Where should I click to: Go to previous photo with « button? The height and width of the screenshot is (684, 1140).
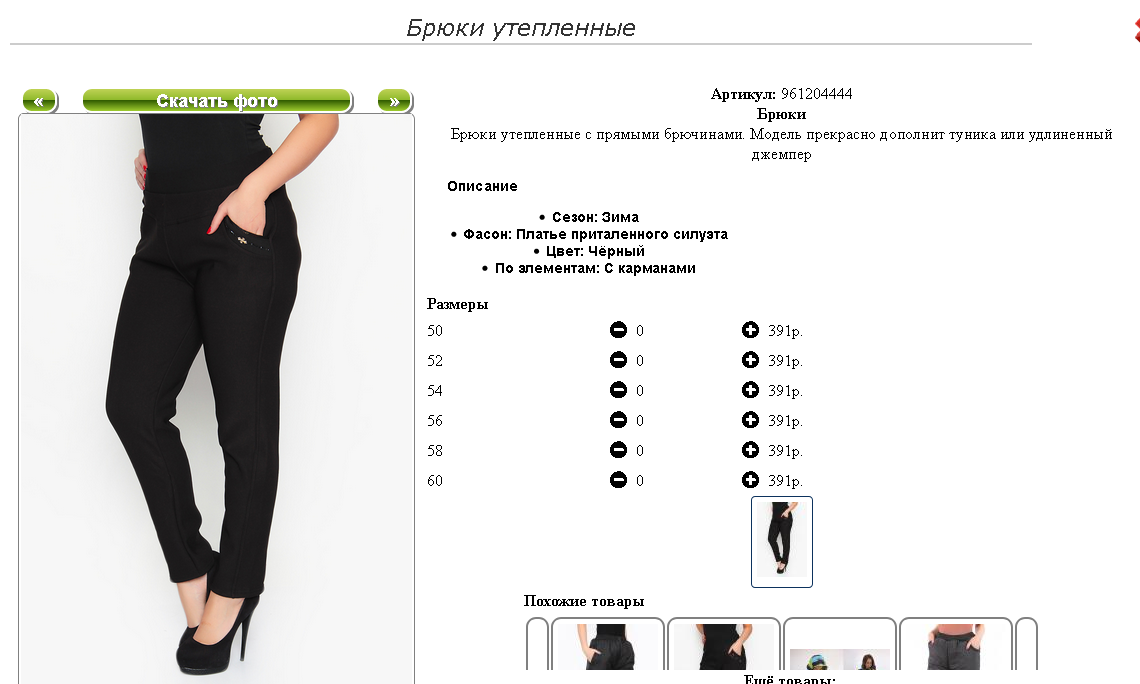(x=40, y=100)
